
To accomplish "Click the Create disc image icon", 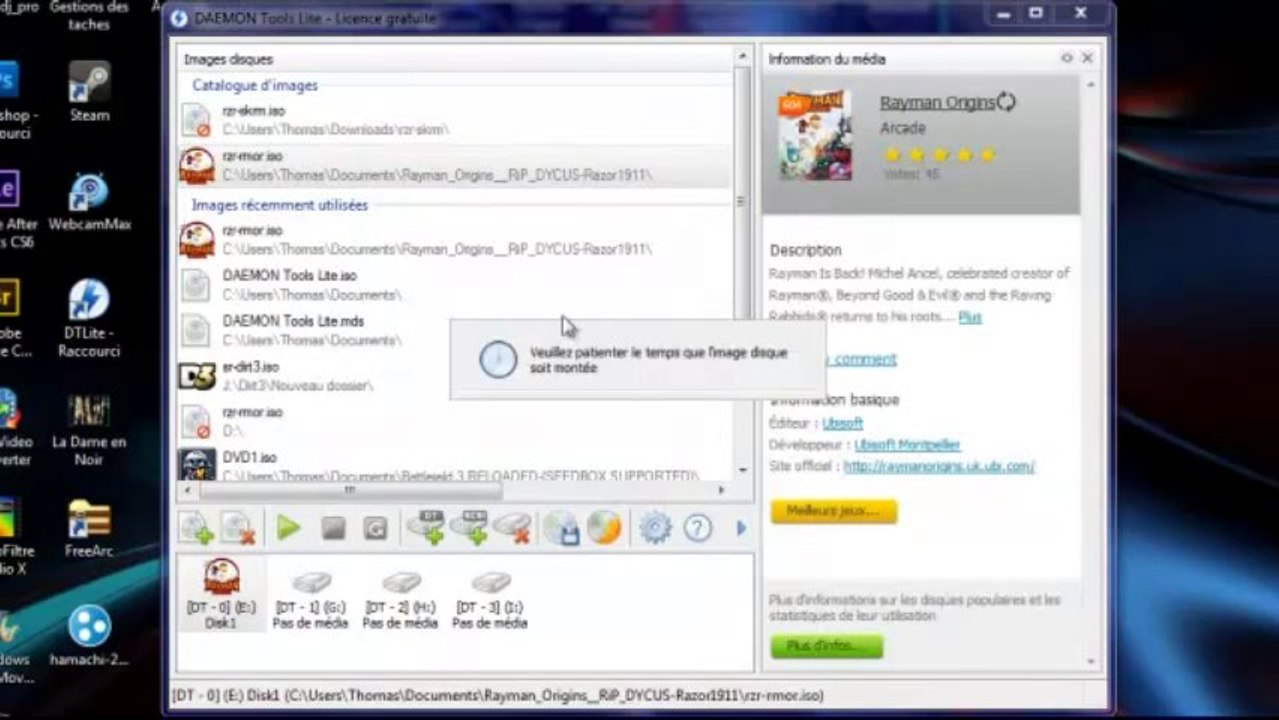I will coord(561,527).
